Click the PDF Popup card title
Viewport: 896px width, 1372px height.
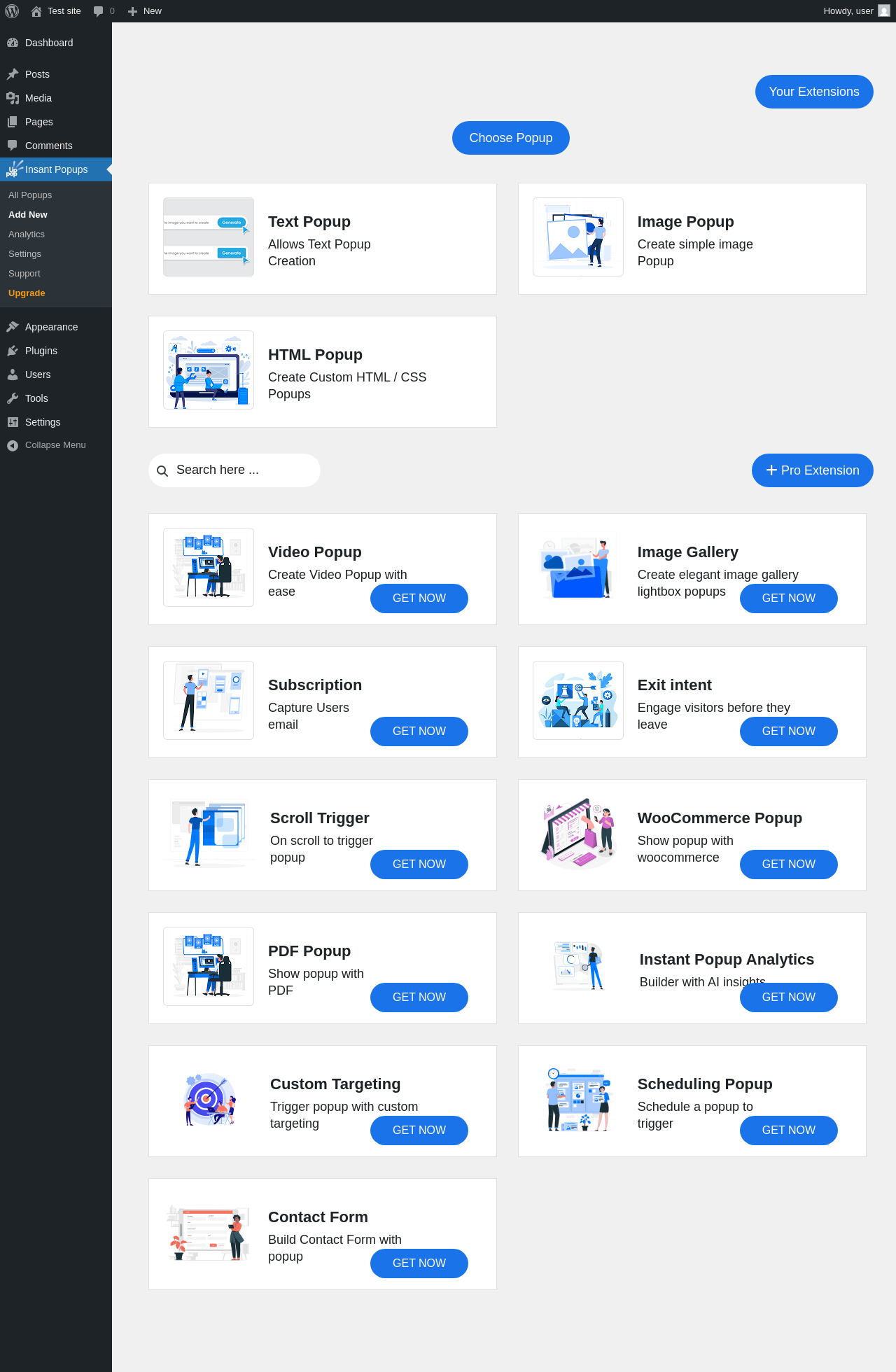[x=309, y=951]
